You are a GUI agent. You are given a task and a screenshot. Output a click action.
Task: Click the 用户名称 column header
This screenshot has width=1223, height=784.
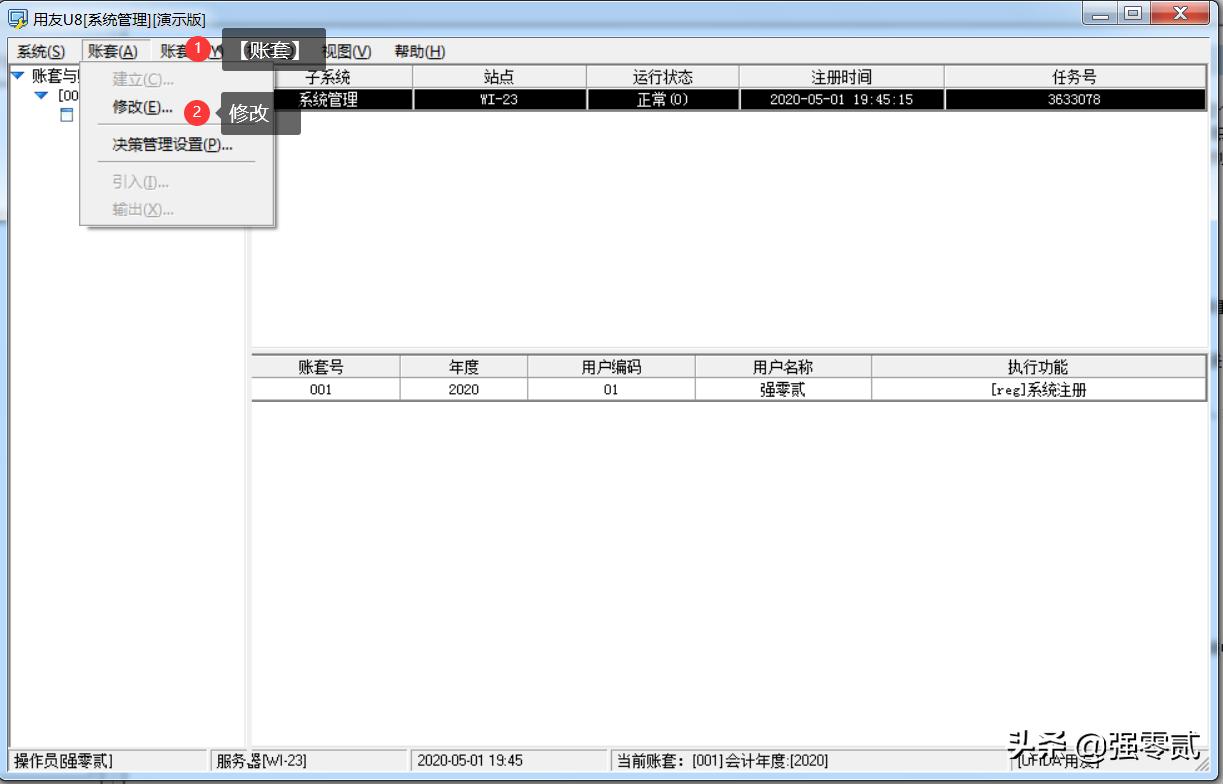click(x=783, y=367)
